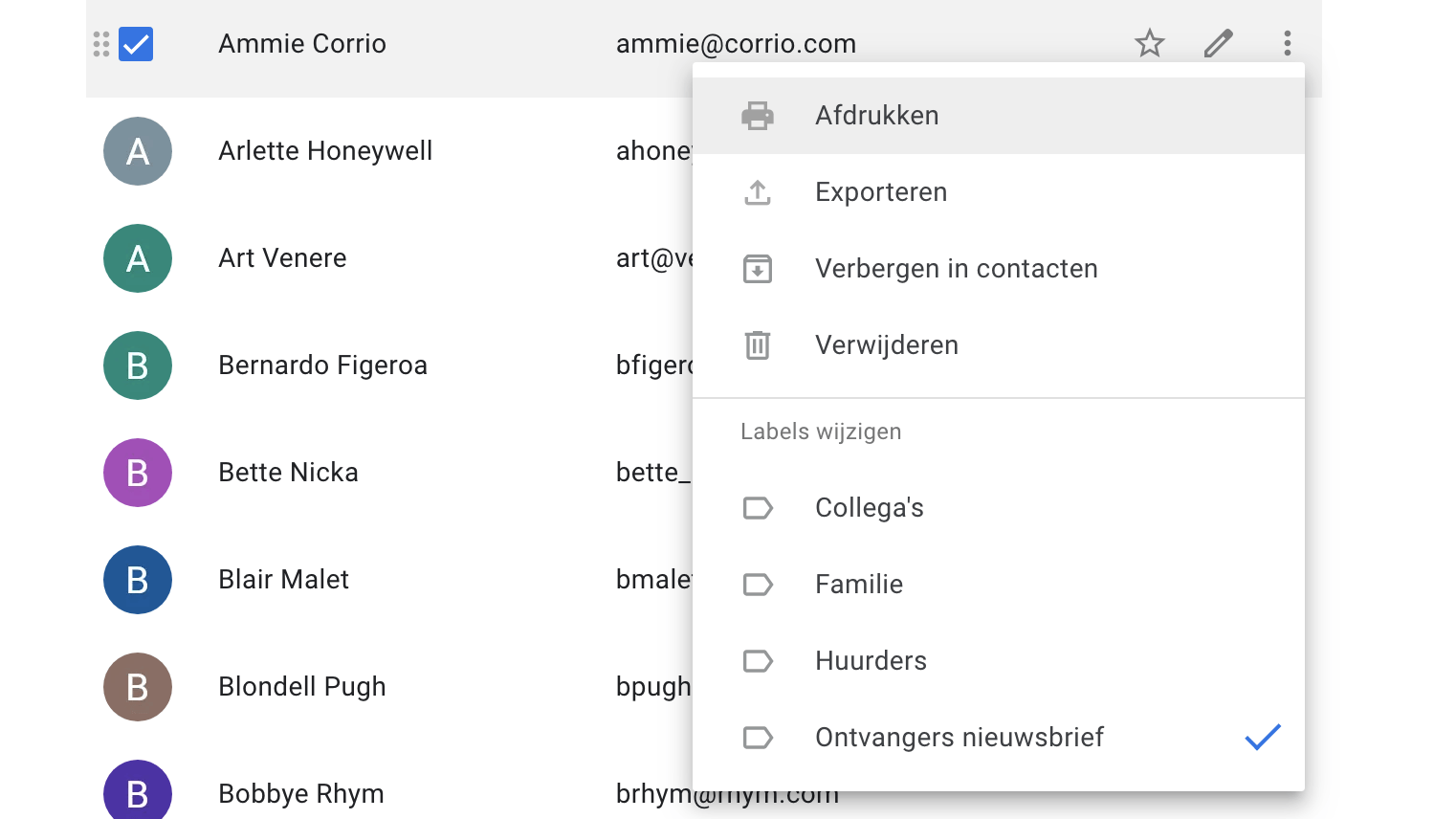Image resolution: width=1456 pixels, height=819 pixels.
Task: Assign the Huurders label
Action: [x=870, y=661]
